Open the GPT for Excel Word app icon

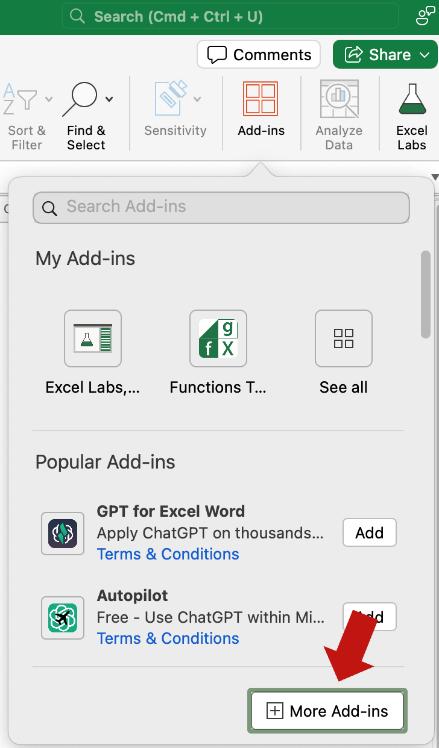pyautogui.click(x=63, y=533)
